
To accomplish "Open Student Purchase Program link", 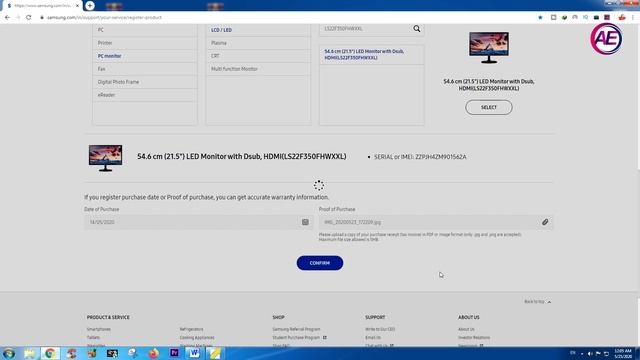I will (x=296, y=338).
